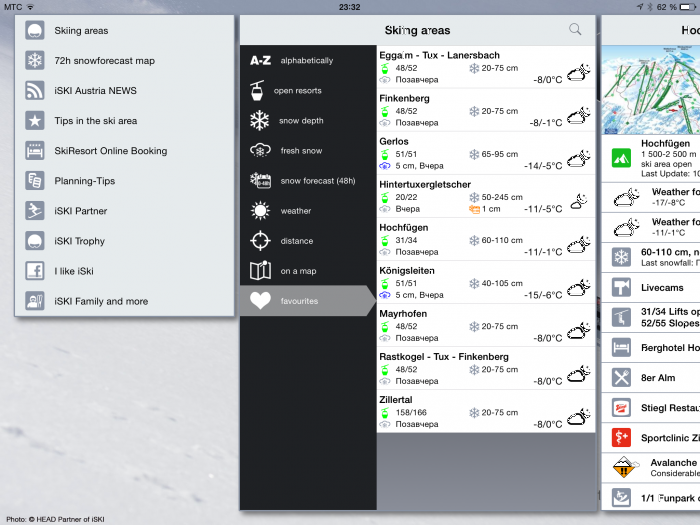The image size is (700, 525).
Task: Tap the Facebook icon for I like iSki
Action: (35, 271)
